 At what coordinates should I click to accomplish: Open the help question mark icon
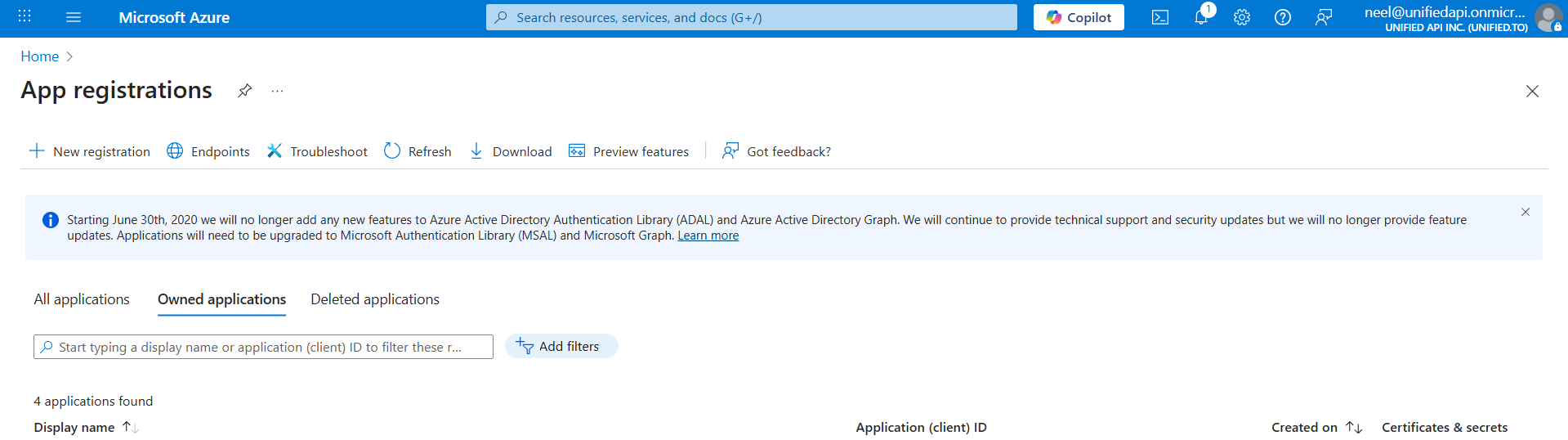pos(1282,17)
